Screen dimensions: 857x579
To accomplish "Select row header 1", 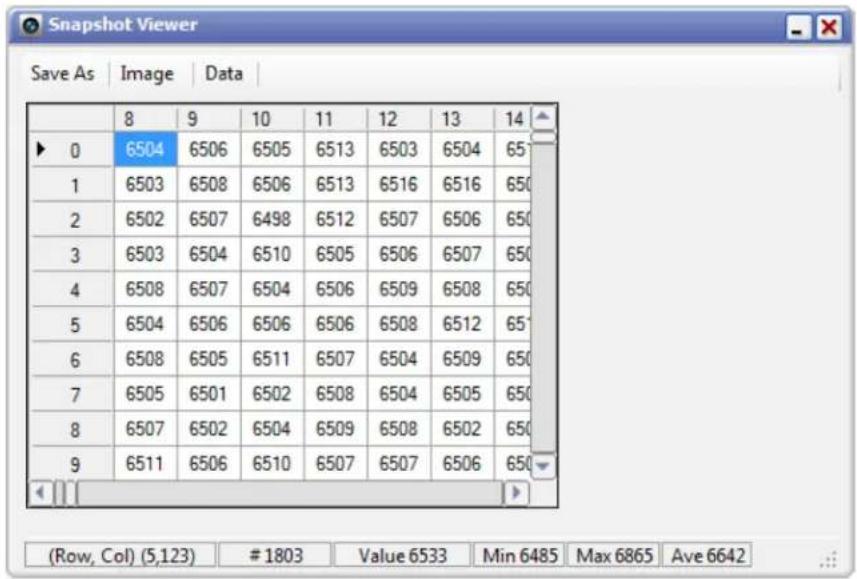I will click(71, 184).
